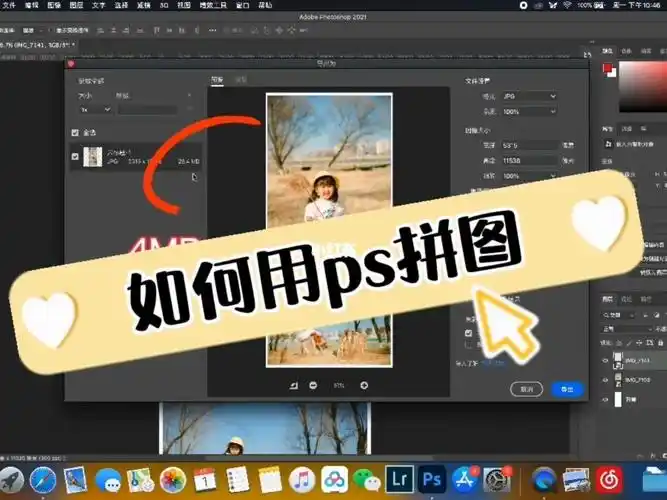Open Notes app in the dock
Screen dimensions: 667x500
(x=270, y=480)
